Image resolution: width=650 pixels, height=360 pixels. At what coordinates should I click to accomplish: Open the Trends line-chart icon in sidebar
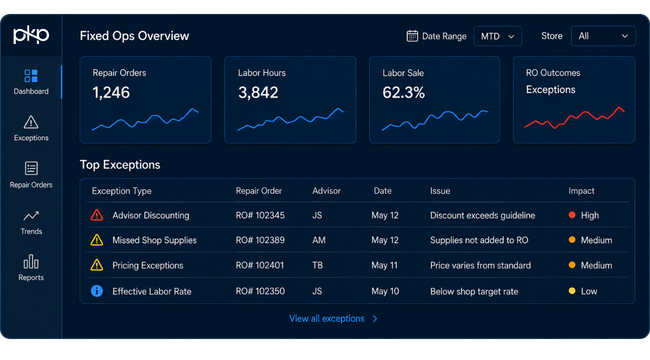point(31,216)
